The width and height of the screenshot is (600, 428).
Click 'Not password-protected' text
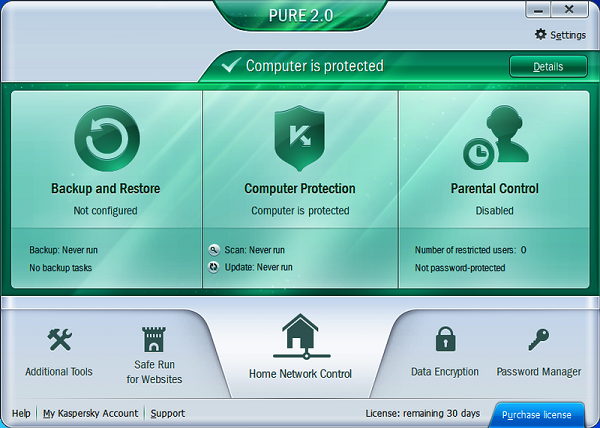pos(460,268)
